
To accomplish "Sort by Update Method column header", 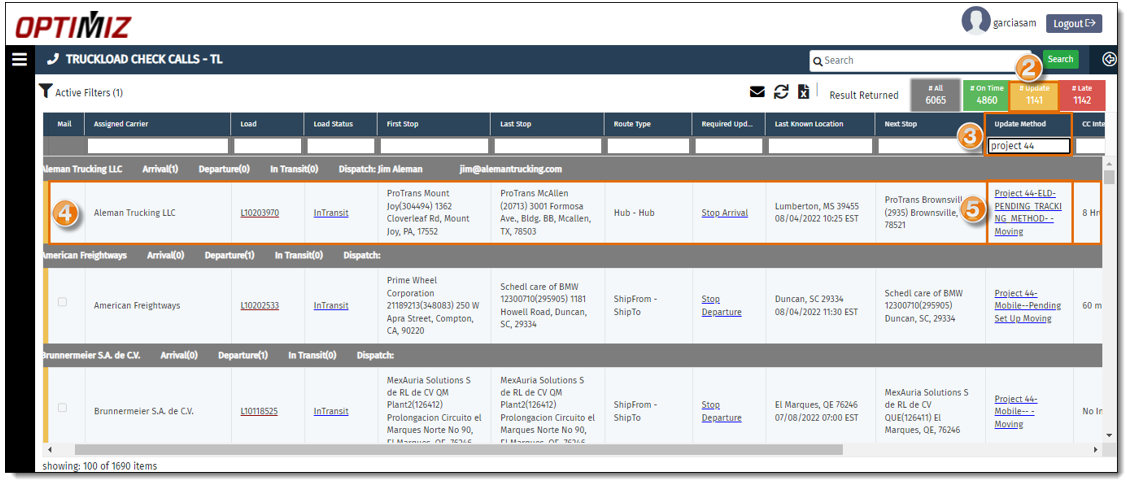I will point(1029,124).
